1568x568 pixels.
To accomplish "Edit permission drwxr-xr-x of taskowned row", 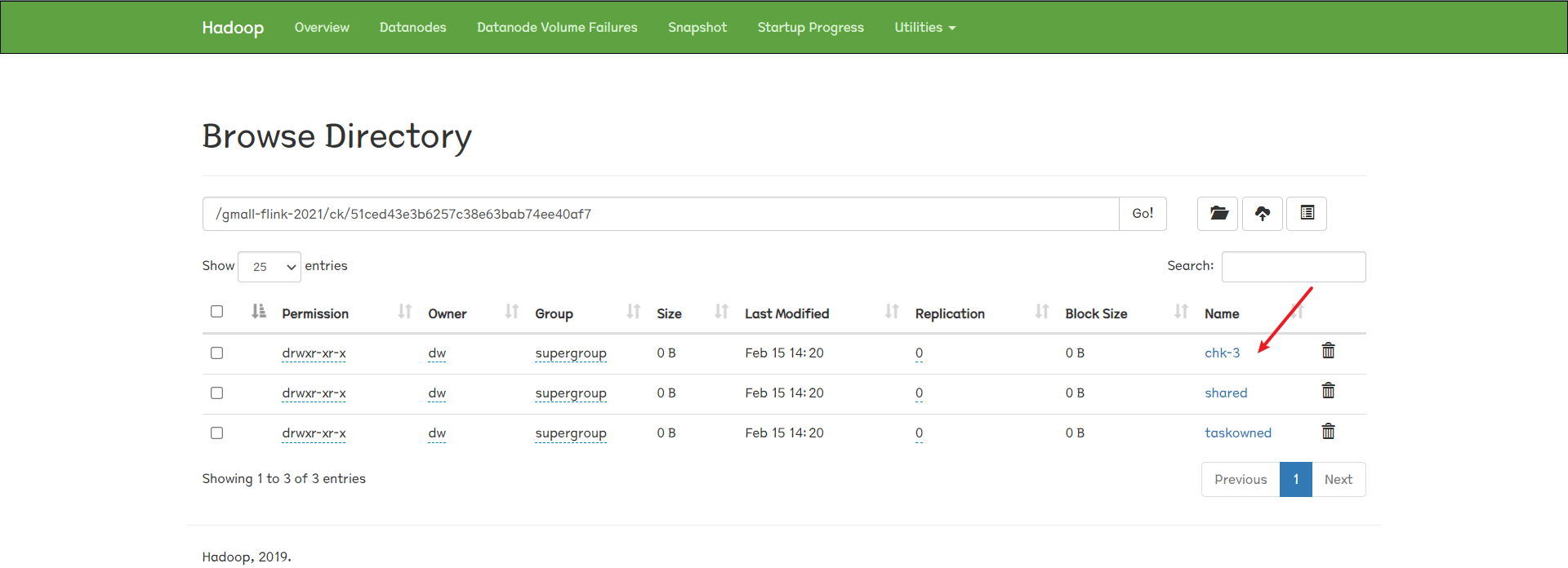I will click(x=314, y=433).
